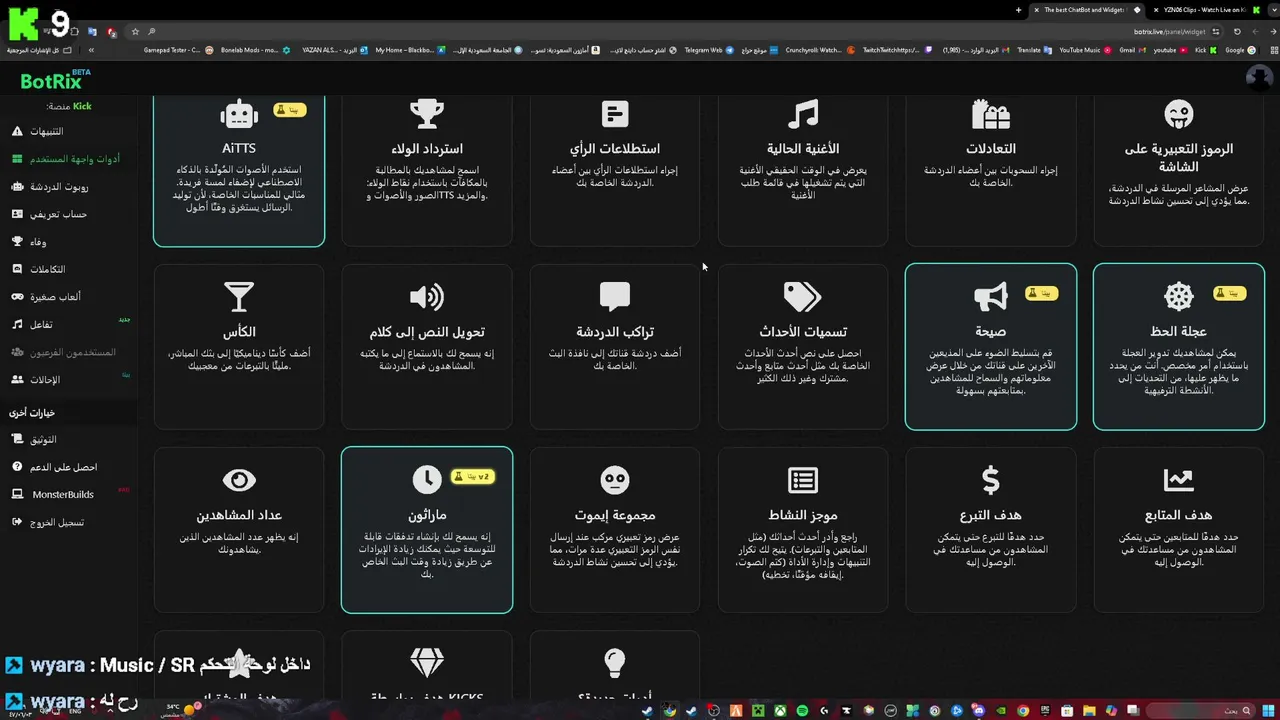Open the صيحة megaphone widget icon
1280x720 pixels.
[x=991, y=297]
